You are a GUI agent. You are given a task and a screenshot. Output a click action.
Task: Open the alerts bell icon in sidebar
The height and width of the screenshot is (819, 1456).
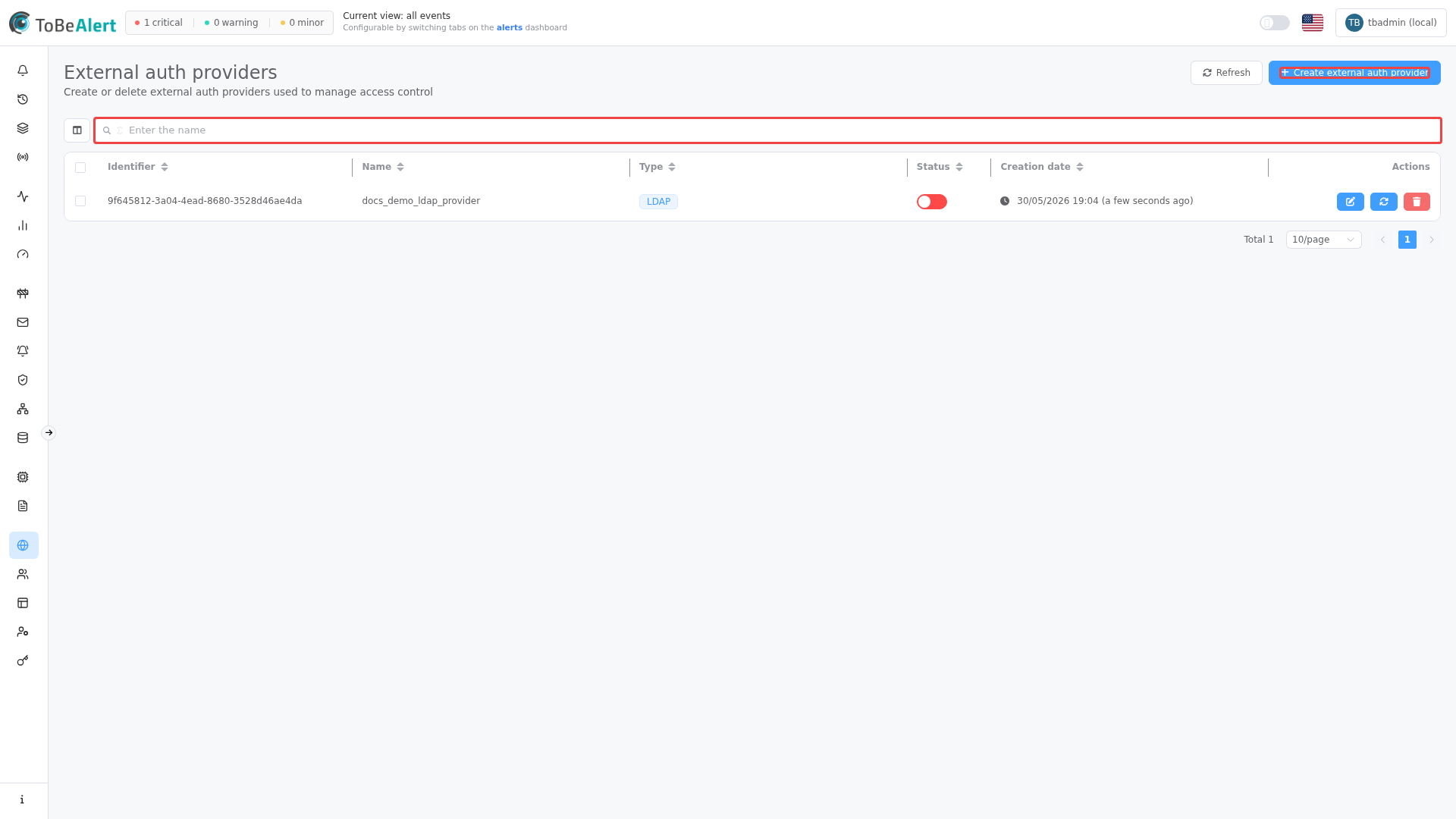23,71
